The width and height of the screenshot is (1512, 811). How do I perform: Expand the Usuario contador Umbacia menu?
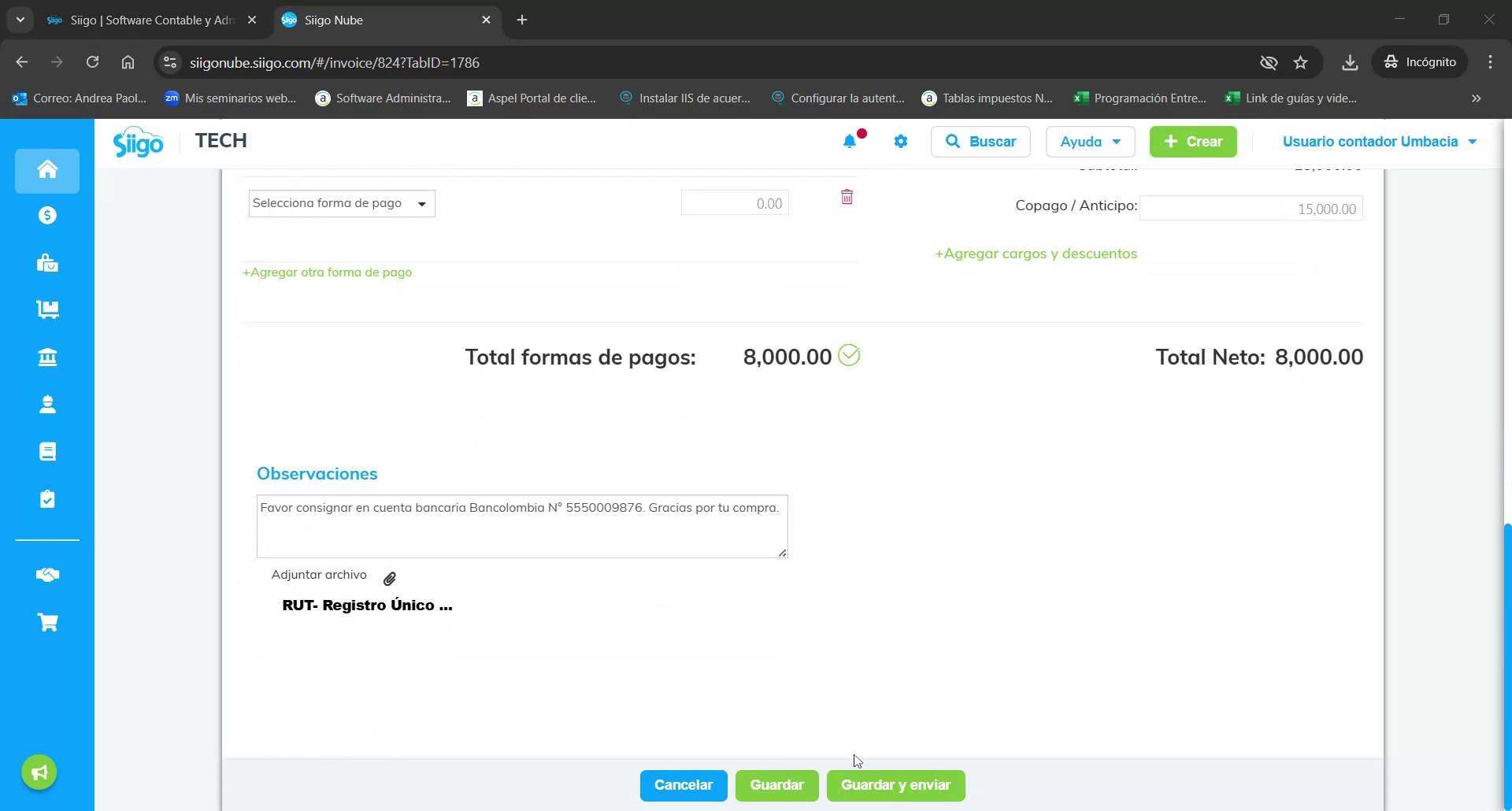coord(1379,142)
